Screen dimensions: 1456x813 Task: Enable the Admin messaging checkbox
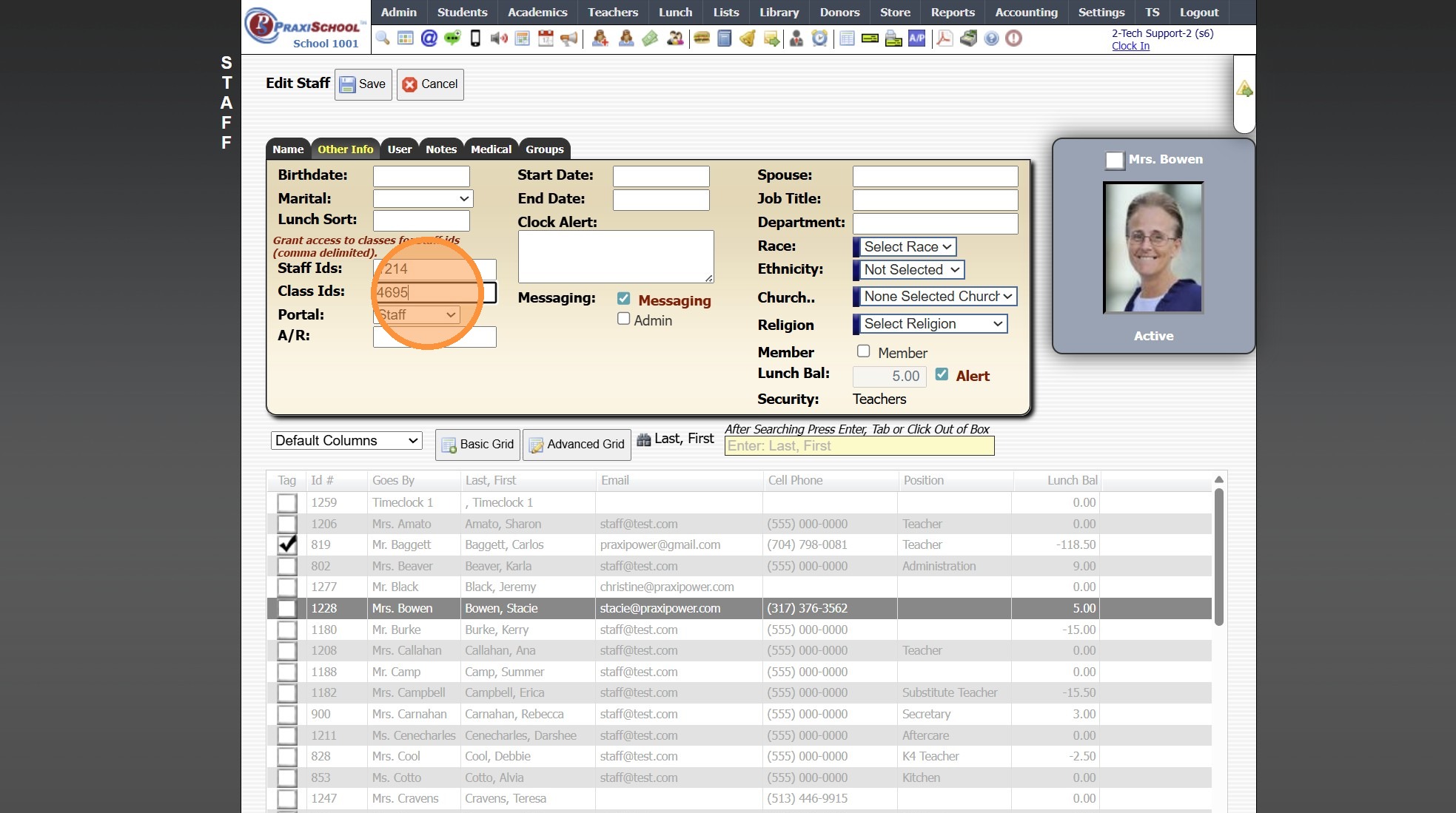coord(623,319)
